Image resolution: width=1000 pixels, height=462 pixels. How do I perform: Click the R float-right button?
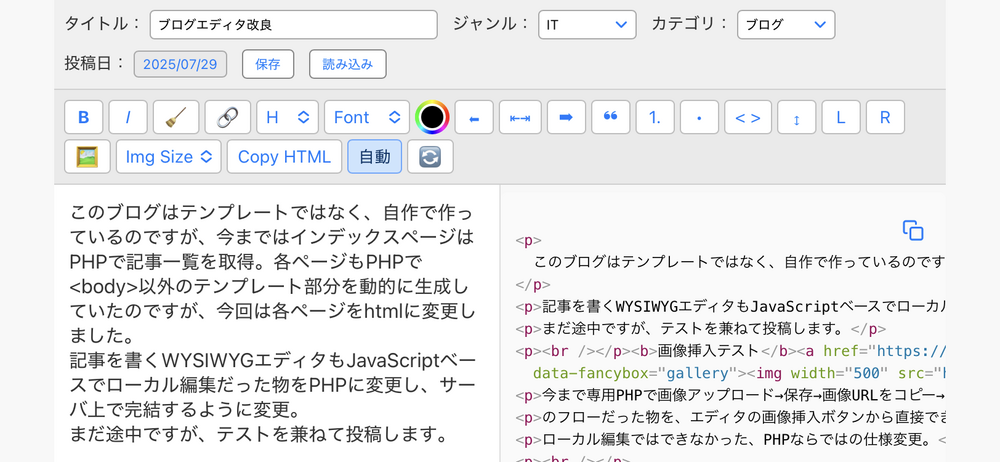(885, 117)
